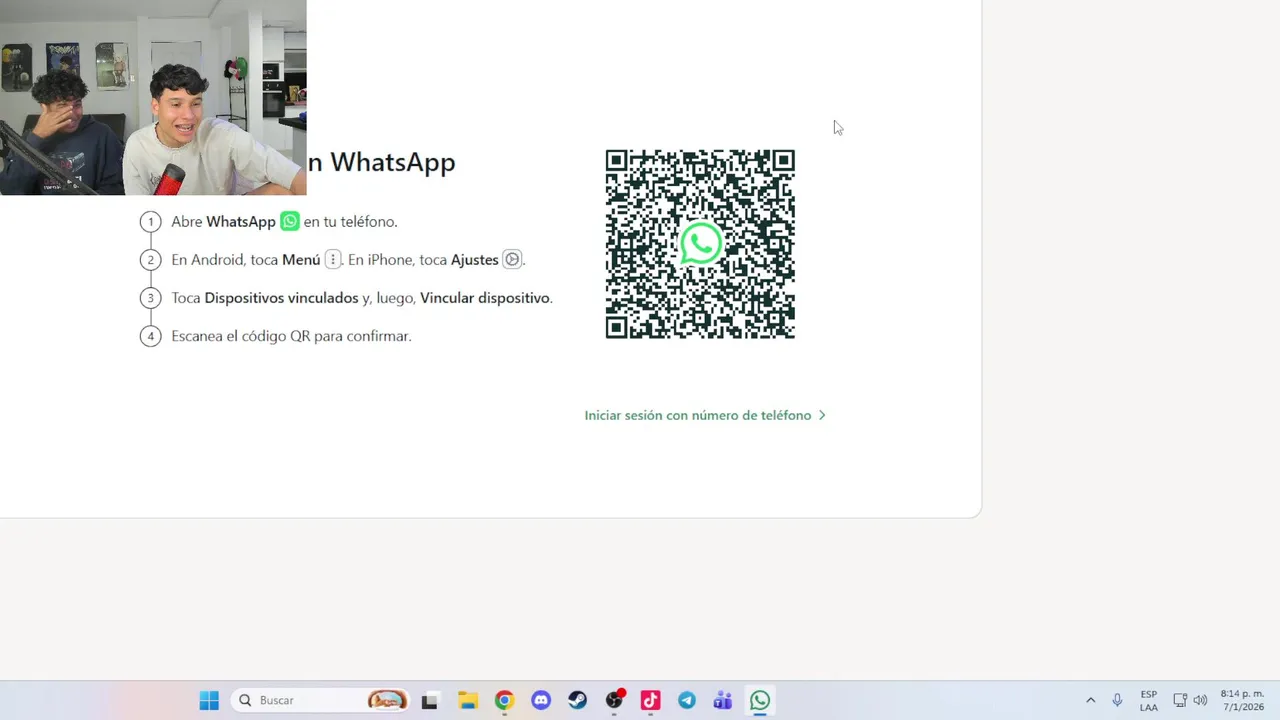Open File Explorer from the taskbar

[x=467, y=700]
